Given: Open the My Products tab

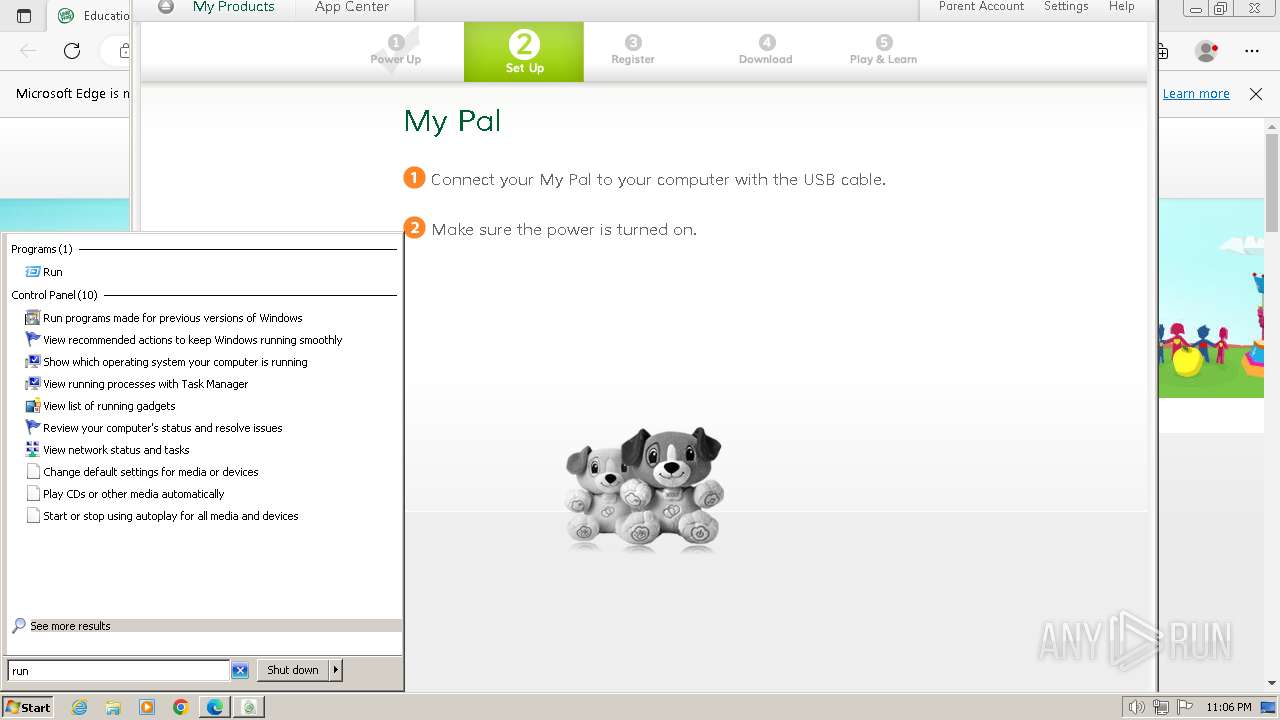Looking at the screenshot, I should coord(233,7).
